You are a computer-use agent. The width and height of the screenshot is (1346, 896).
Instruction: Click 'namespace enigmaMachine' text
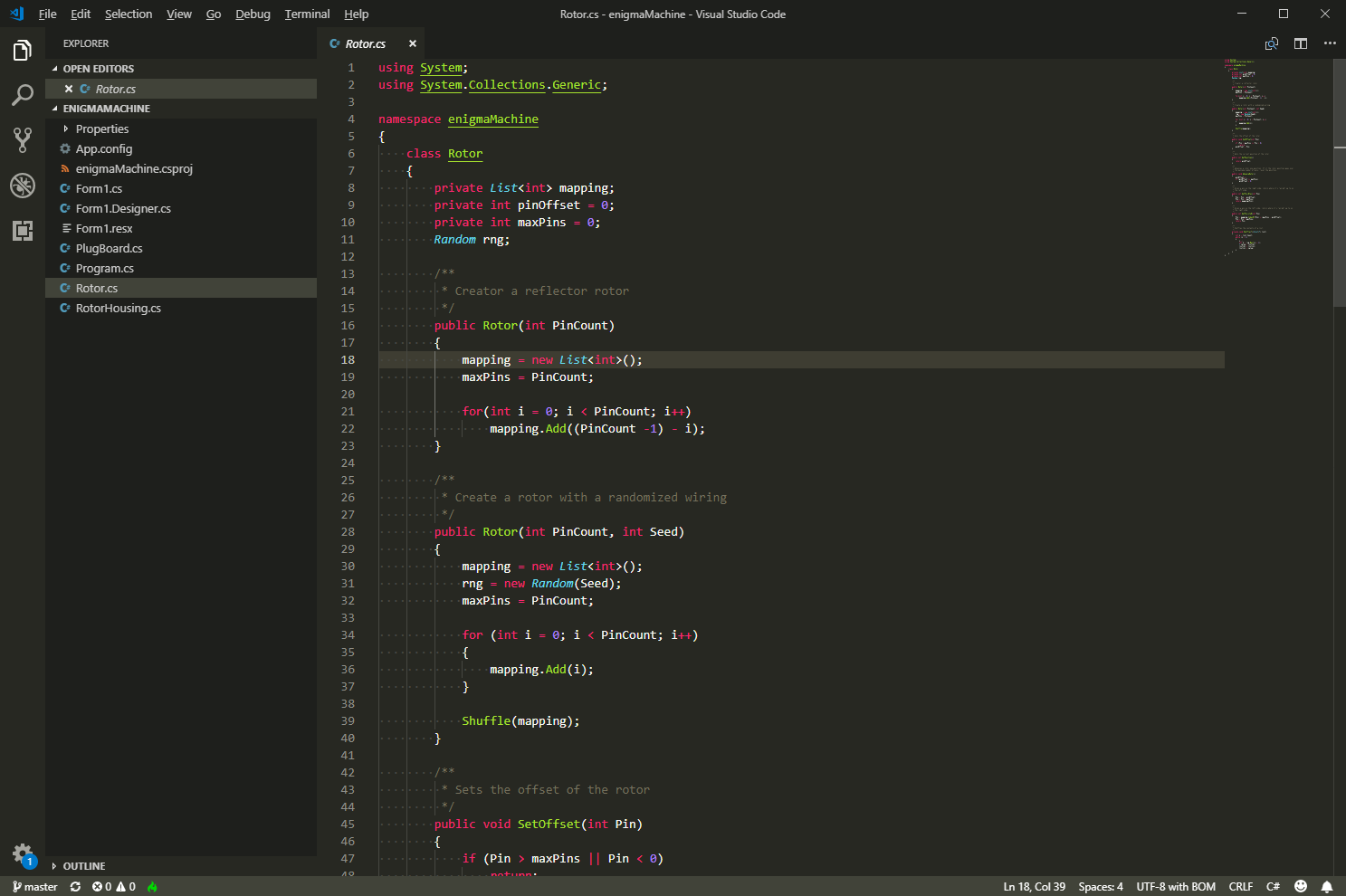458,119
